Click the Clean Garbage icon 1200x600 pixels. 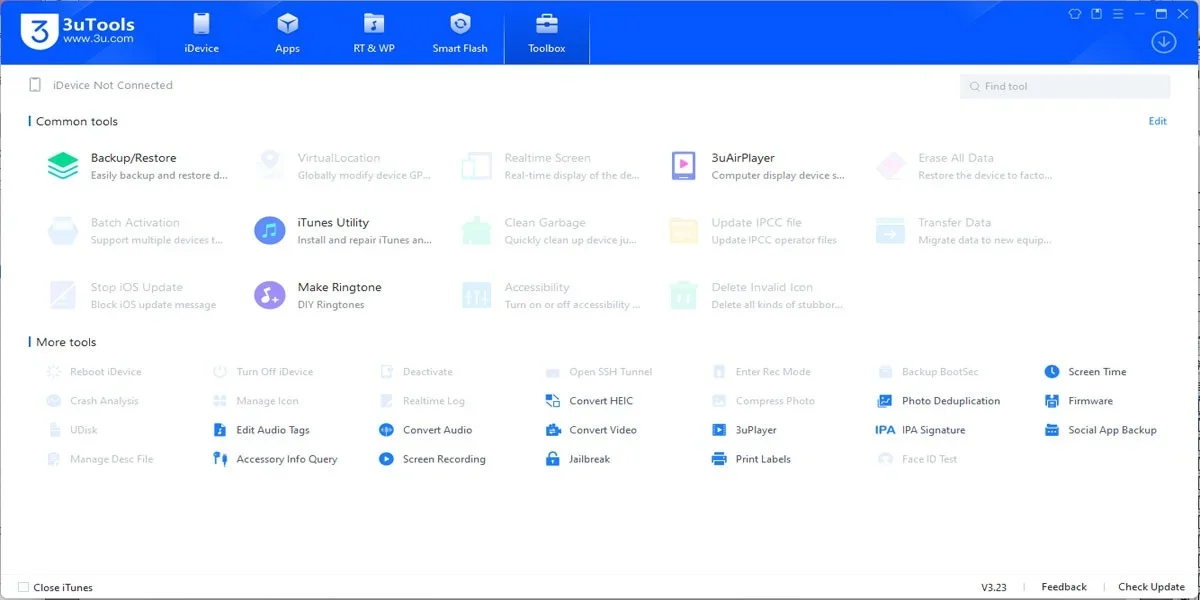pyautogui.click(x=477, y=231)
